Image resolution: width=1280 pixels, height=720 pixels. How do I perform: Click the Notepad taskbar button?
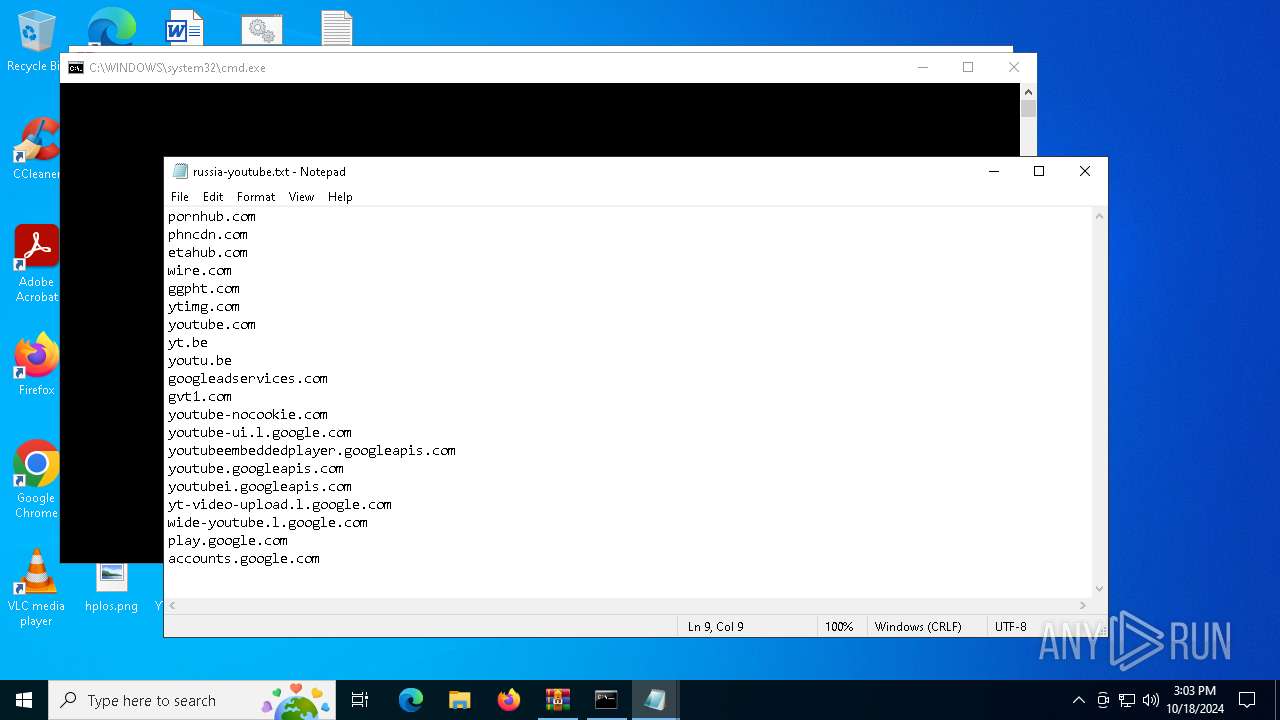(x=655, y=700)
